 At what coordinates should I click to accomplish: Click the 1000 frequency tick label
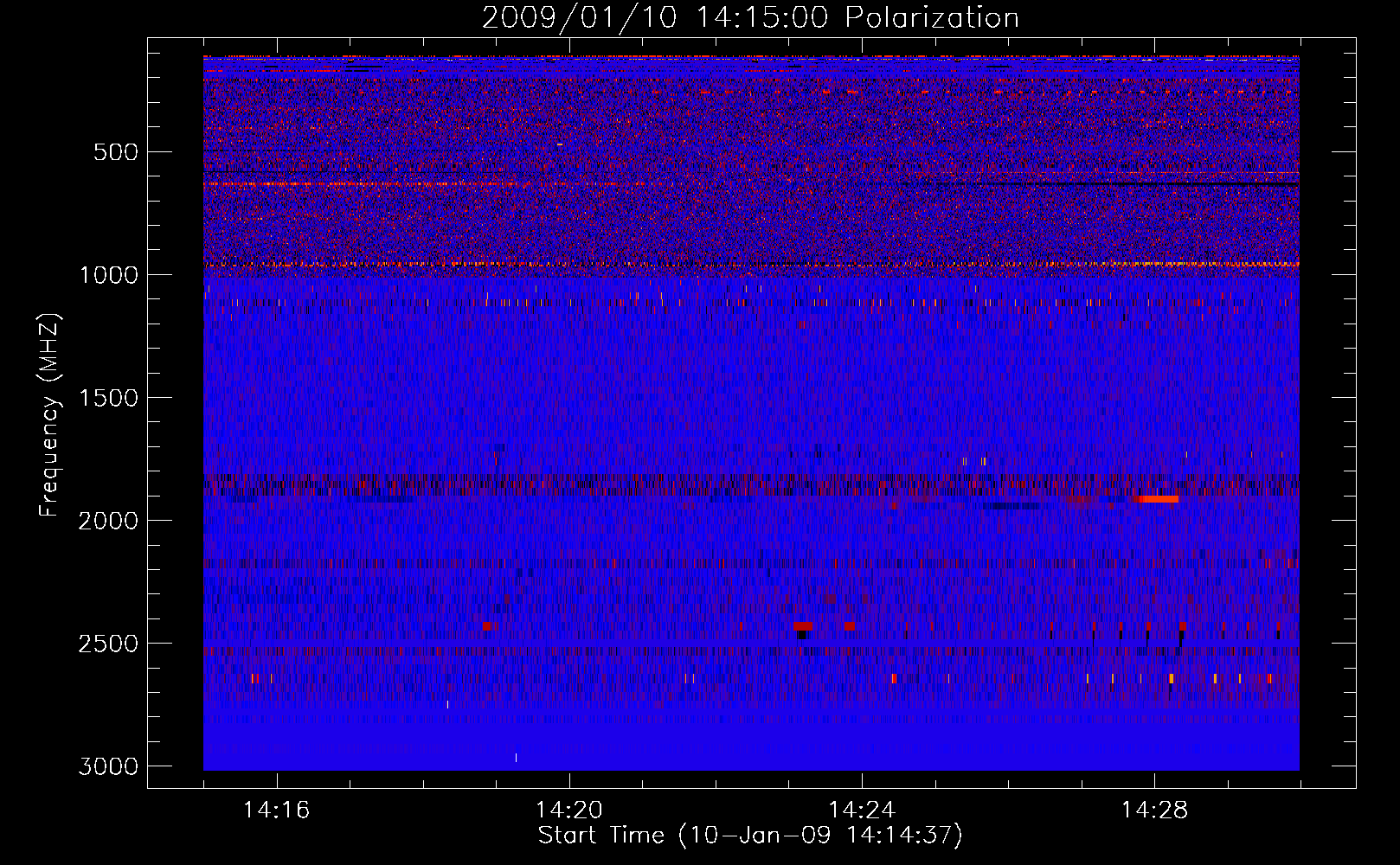[108, 275]
